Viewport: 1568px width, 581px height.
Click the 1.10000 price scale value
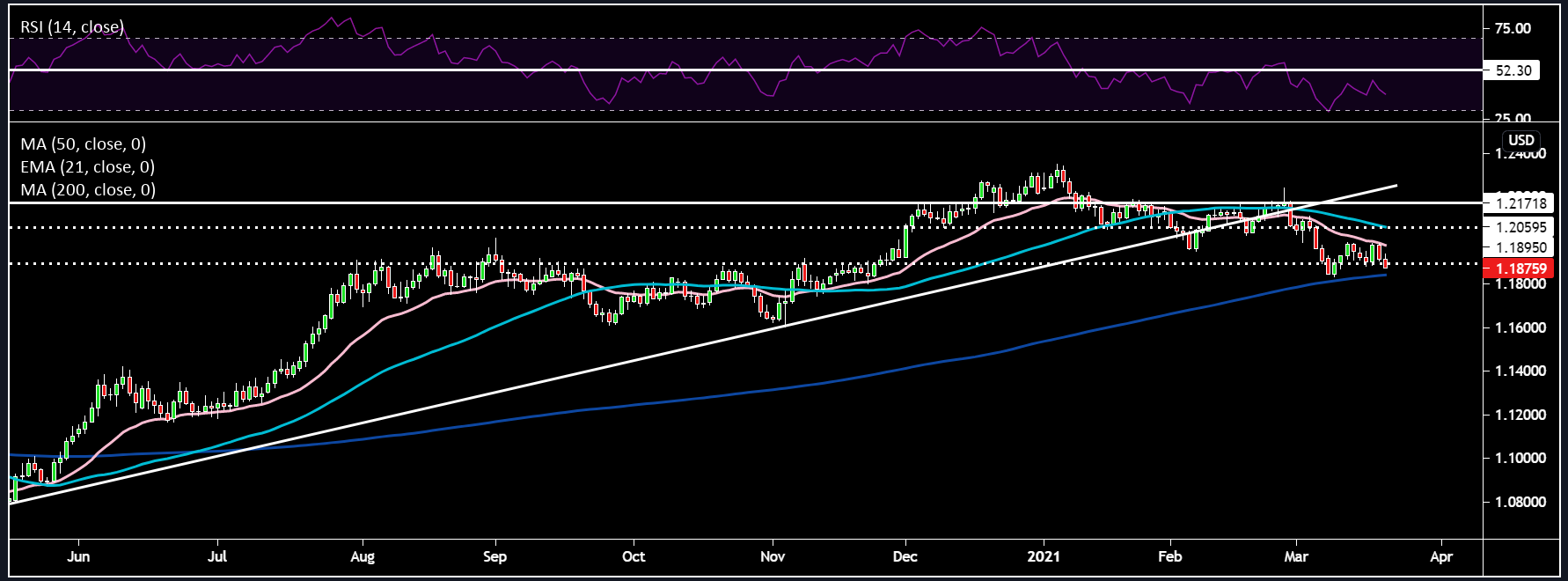pyautogui.click(x=1520, y=458)
